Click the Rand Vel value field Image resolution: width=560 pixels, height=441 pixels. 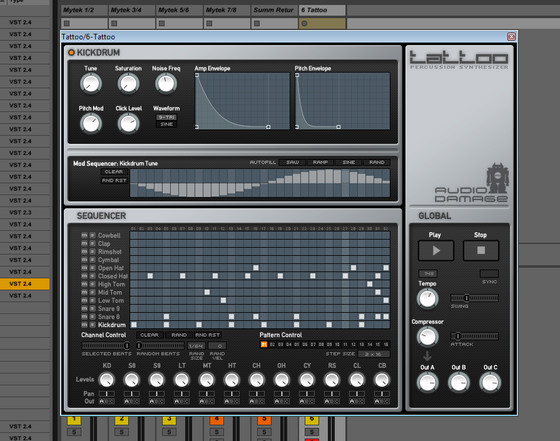coord(218,346)
